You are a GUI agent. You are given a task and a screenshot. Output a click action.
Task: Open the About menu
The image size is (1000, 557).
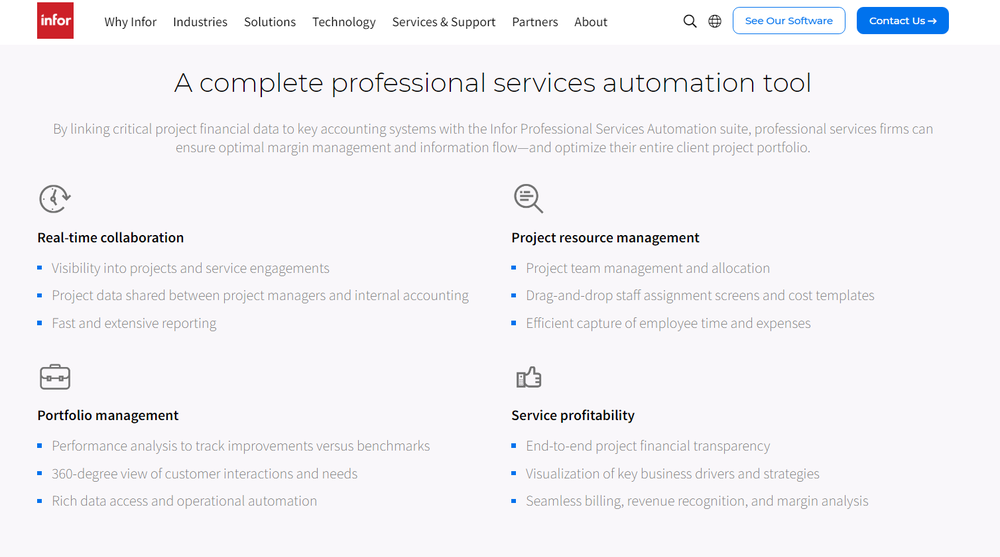[591, 22]
